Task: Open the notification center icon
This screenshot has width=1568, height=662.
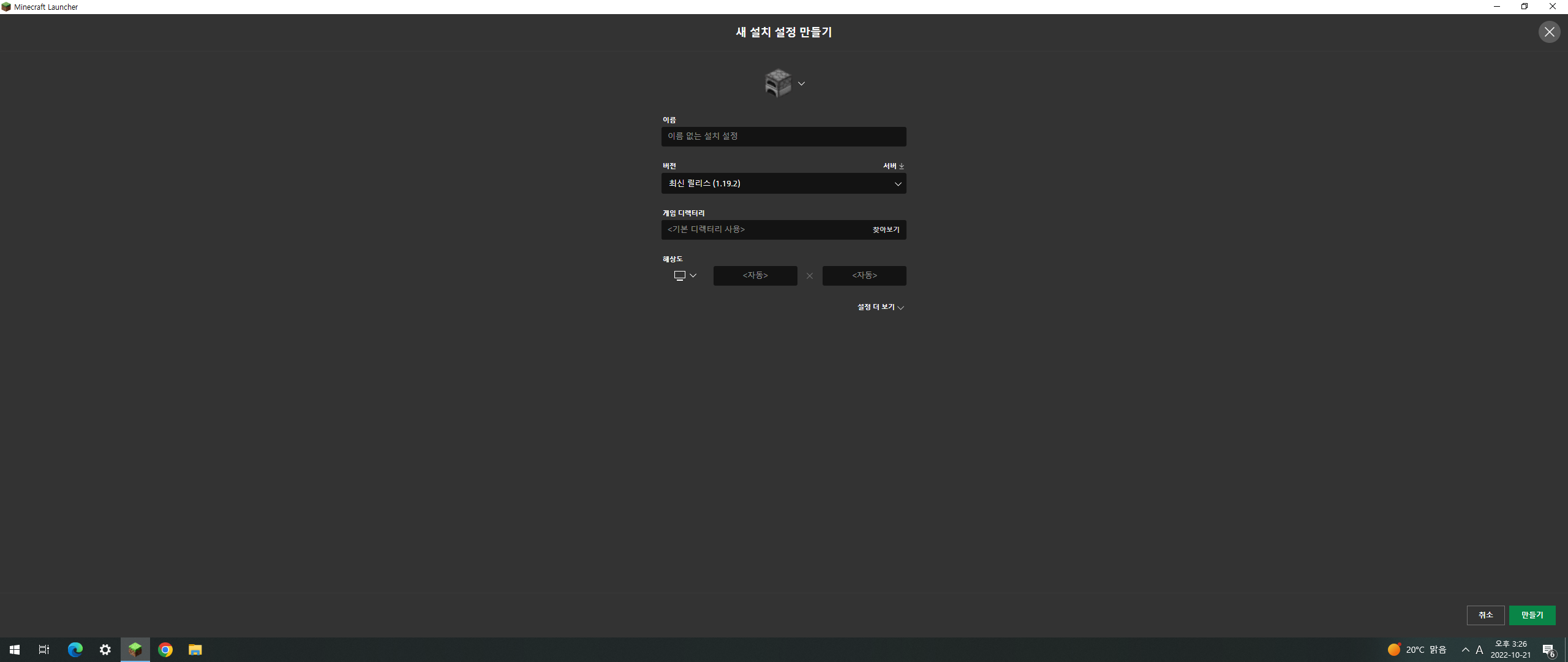Action: click(1548, 650)
